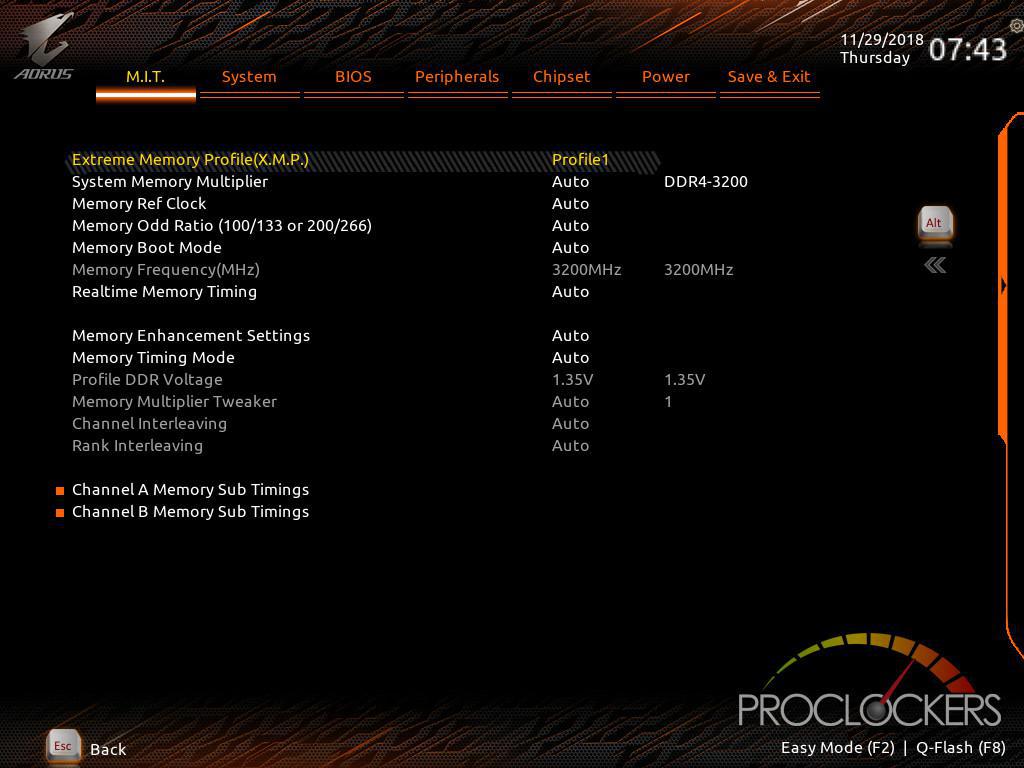Change Memory Timing Mode Auto value

[x=571, y=358]
